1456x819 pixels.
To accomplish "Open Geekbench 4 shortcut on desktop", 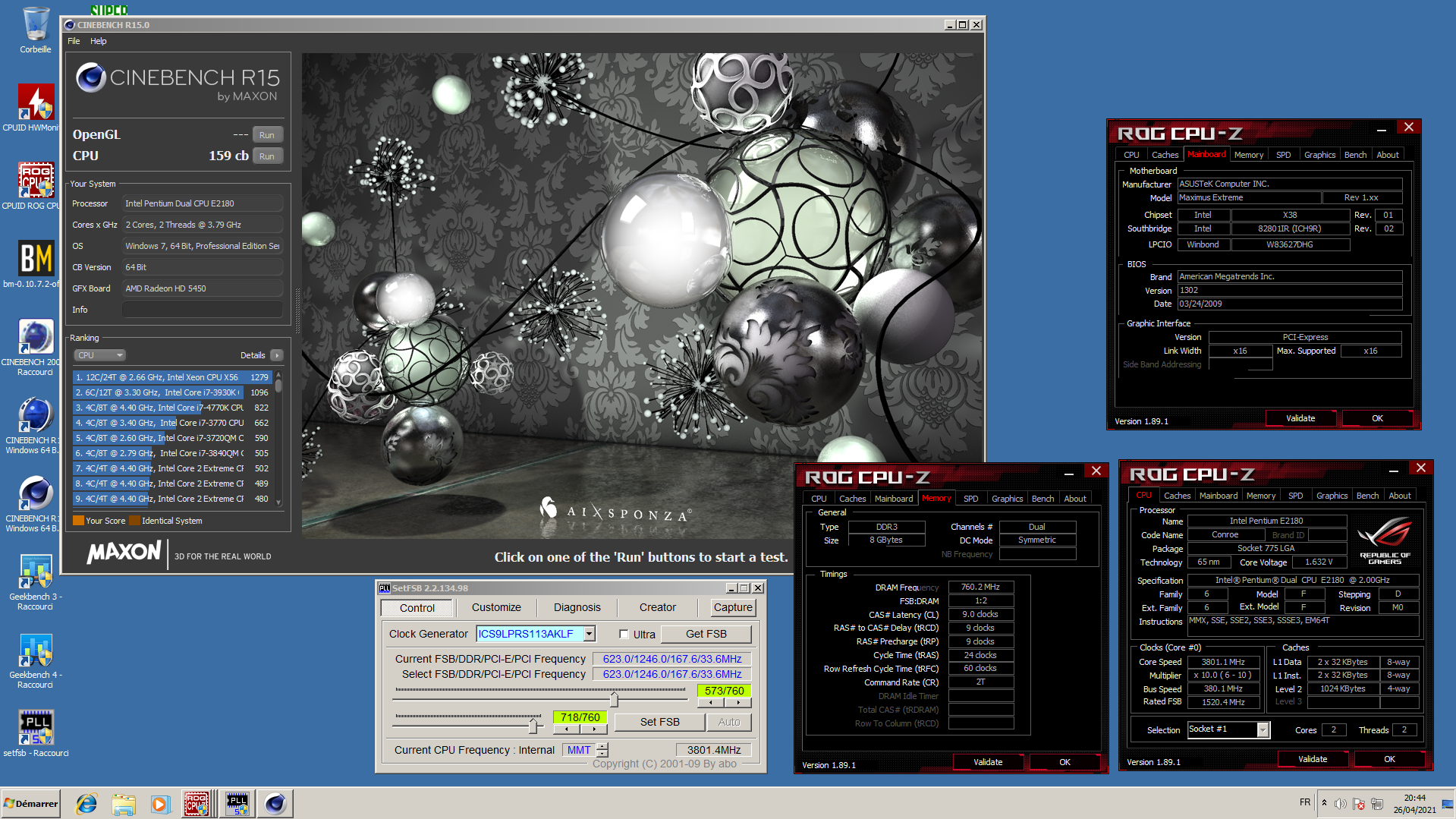I will 36,660.
